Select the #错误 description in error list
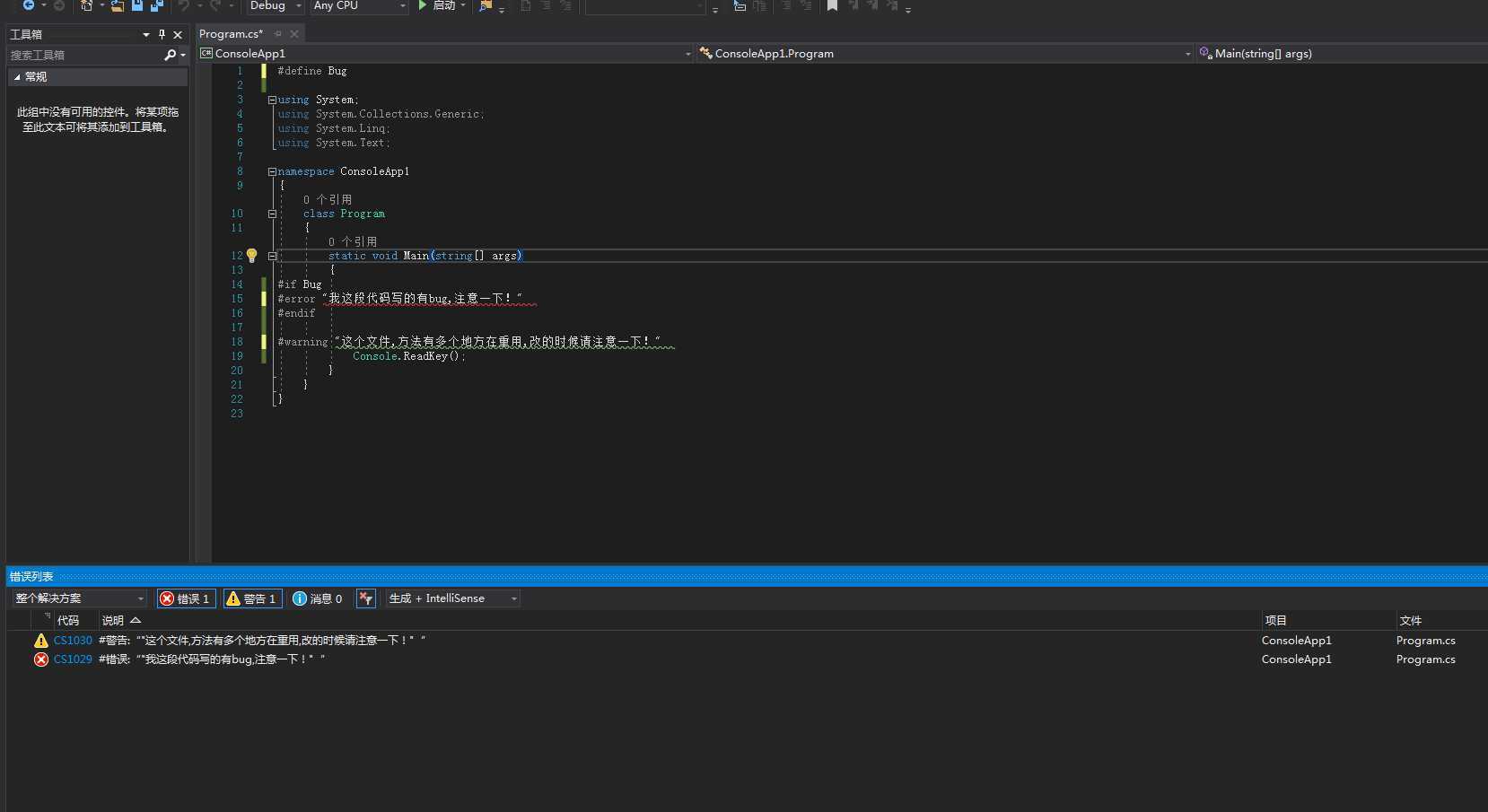The height and width of the screenshot is (812, 1488). (x=212, y=659)
